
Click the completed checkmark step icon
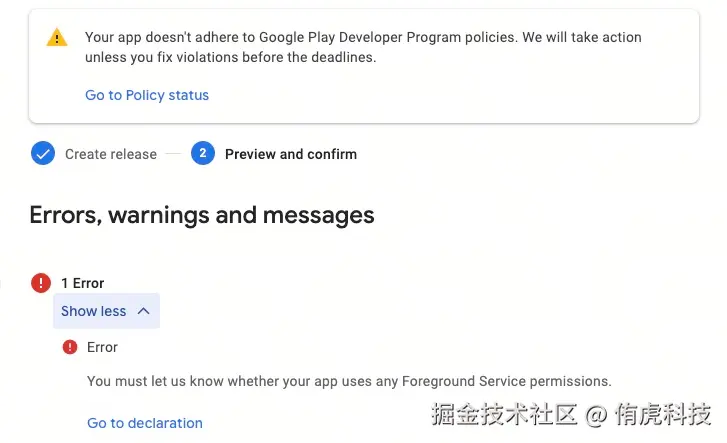pyautogui.click(x=43, y=154)
